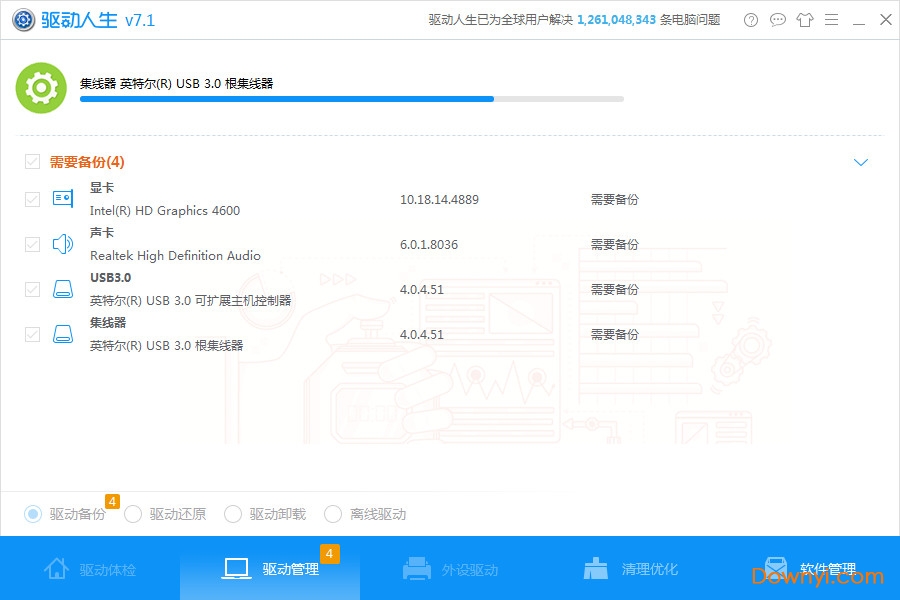Screen dimensions: 900x600
Task: Click the 声卡 speaker icon
Action: click(62, 244)
